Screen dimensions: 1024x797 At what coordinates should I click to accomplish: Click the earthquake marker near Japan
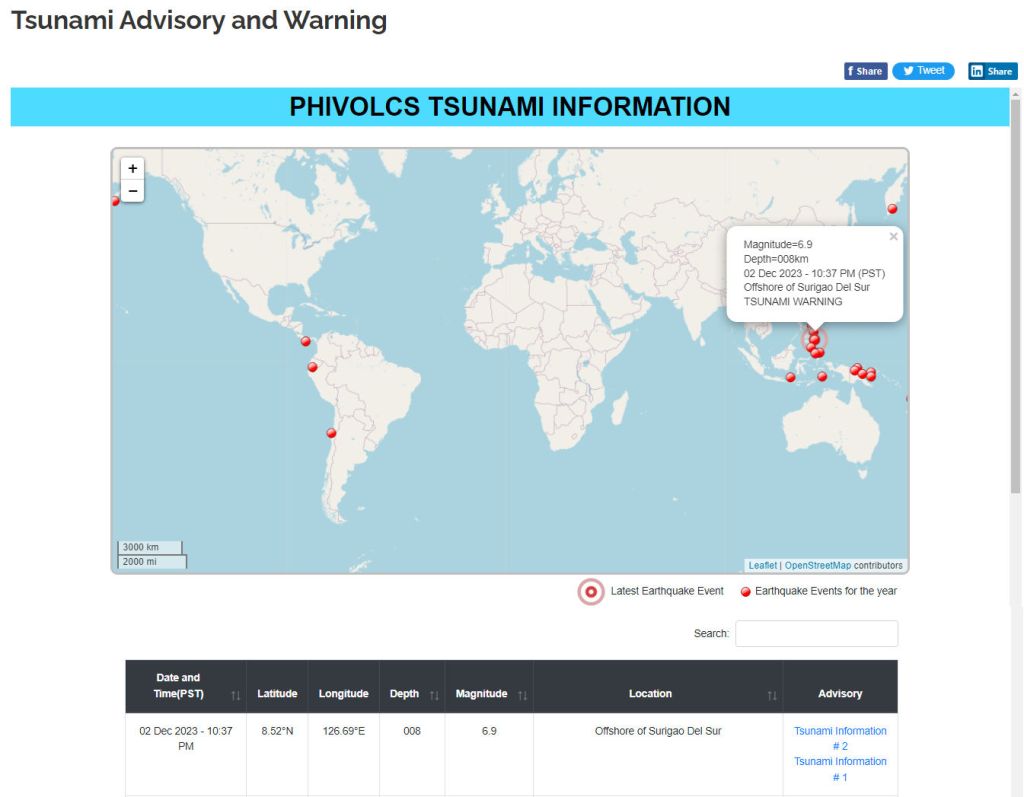(x=892, y=209)
